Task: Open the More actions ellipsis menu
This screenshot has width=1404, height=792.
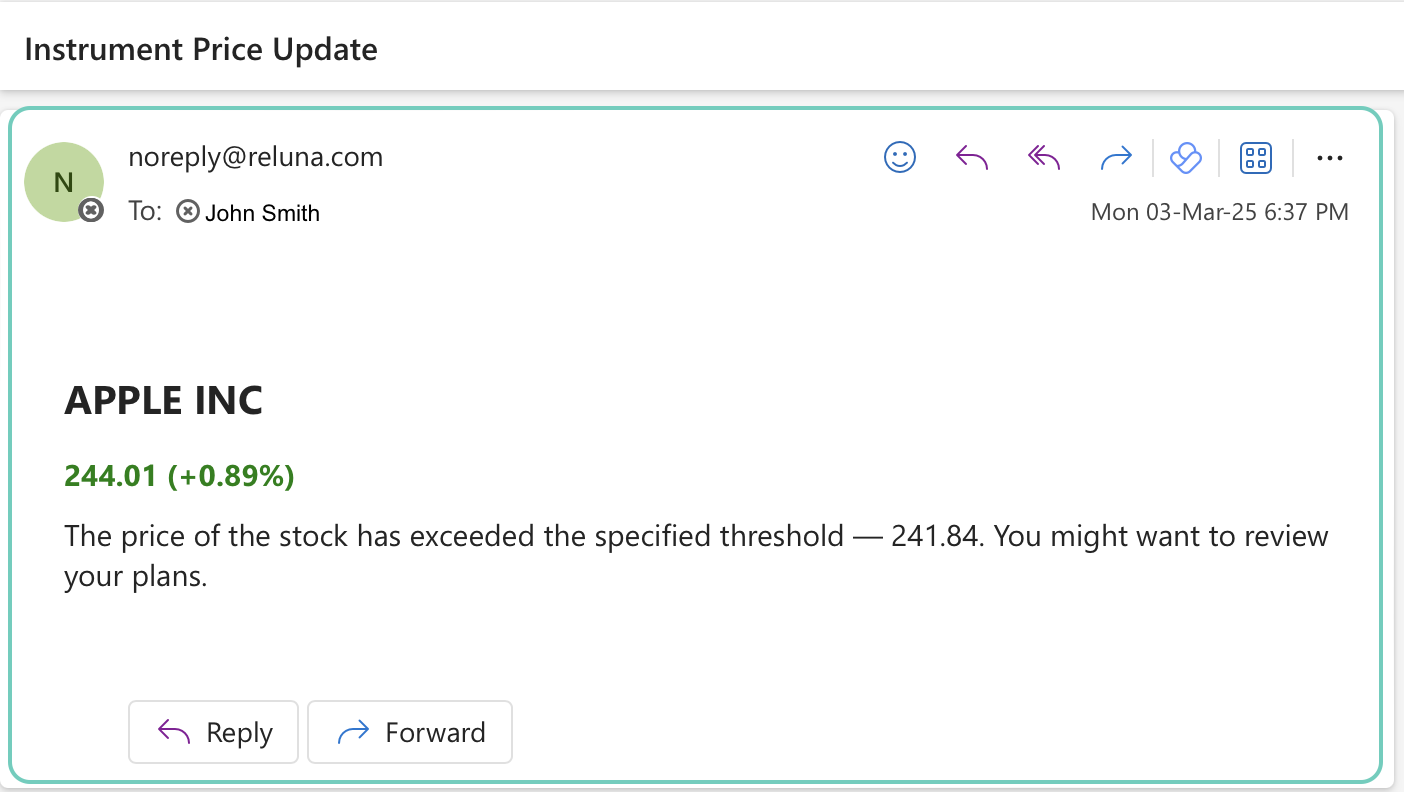Action: tap(1329, 157)
